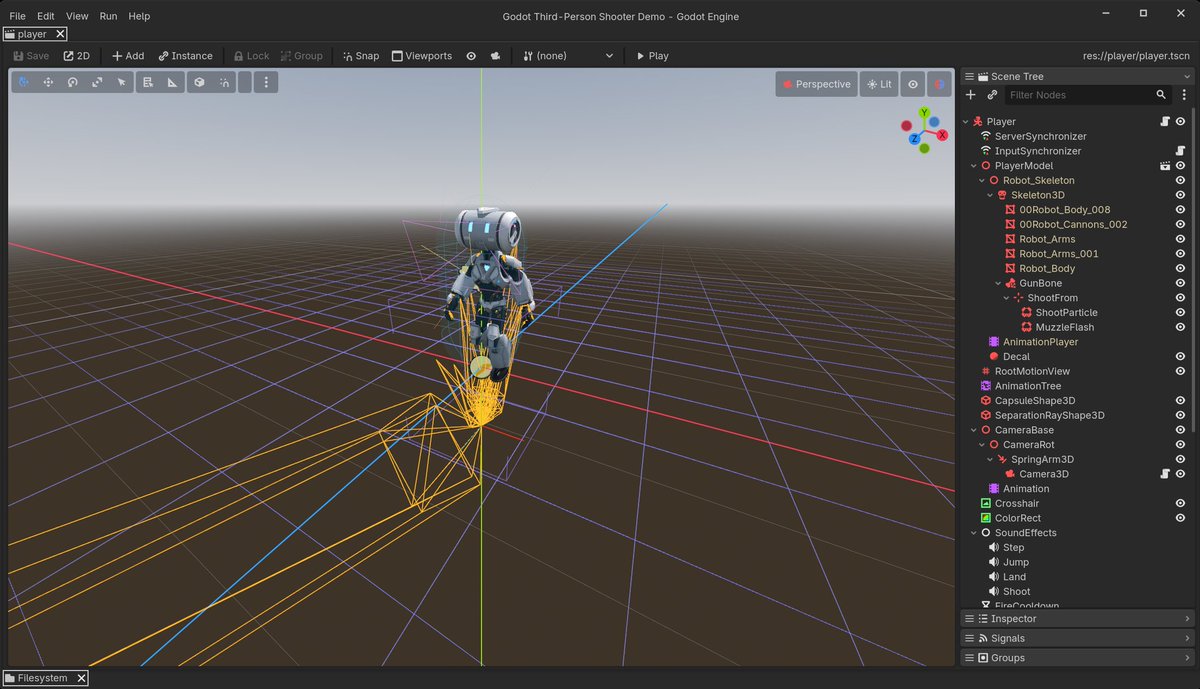Screen dimensions: 1200x689
Task: Toggle visibility of the Player node
Action: [1180, 121]
